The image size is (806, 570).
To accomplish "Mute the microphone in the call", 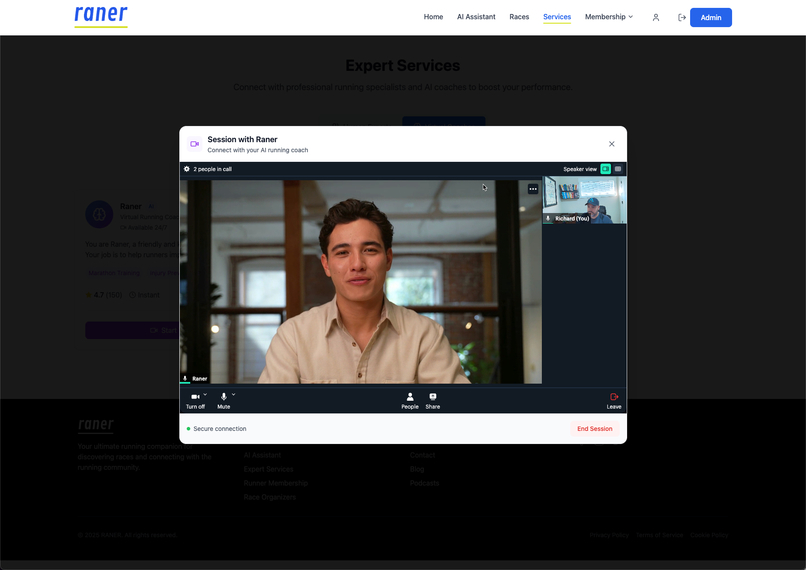I will point(224,400).
